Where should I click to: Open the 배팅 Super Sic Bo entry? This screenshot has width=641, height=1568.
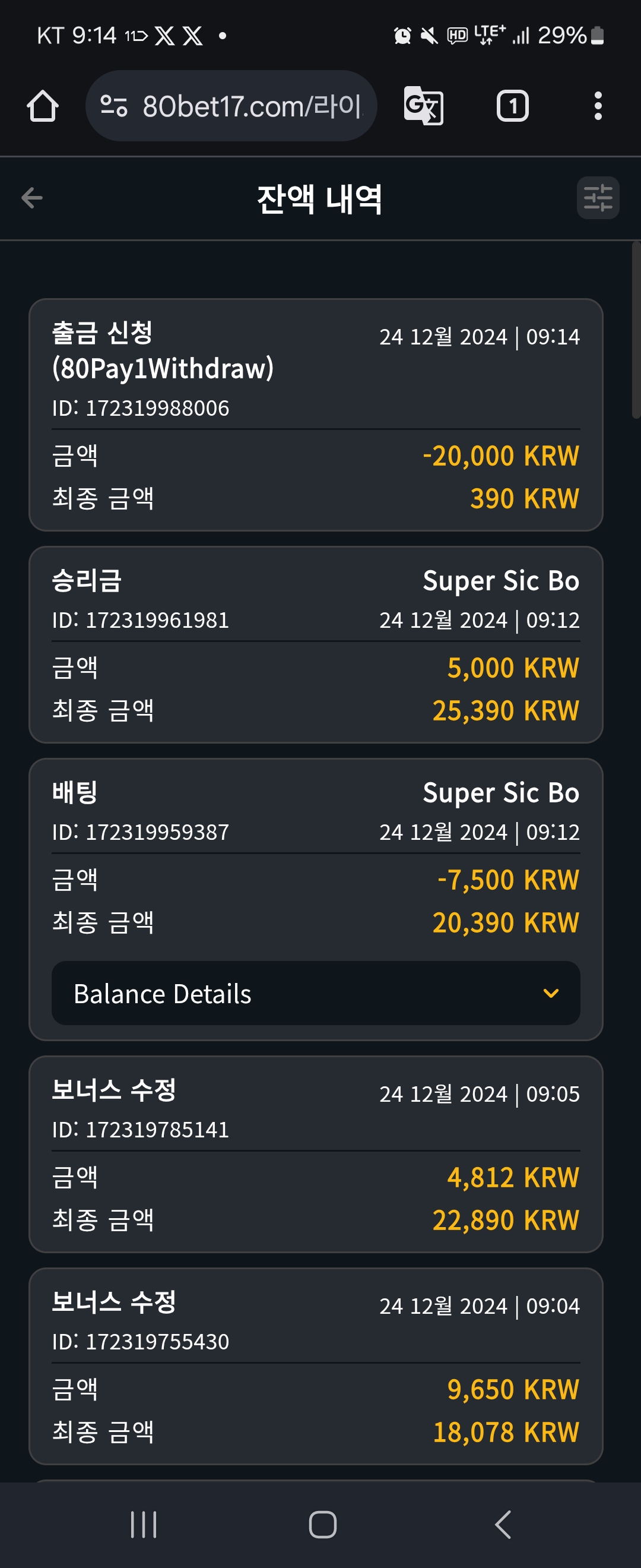pos(316,899)
